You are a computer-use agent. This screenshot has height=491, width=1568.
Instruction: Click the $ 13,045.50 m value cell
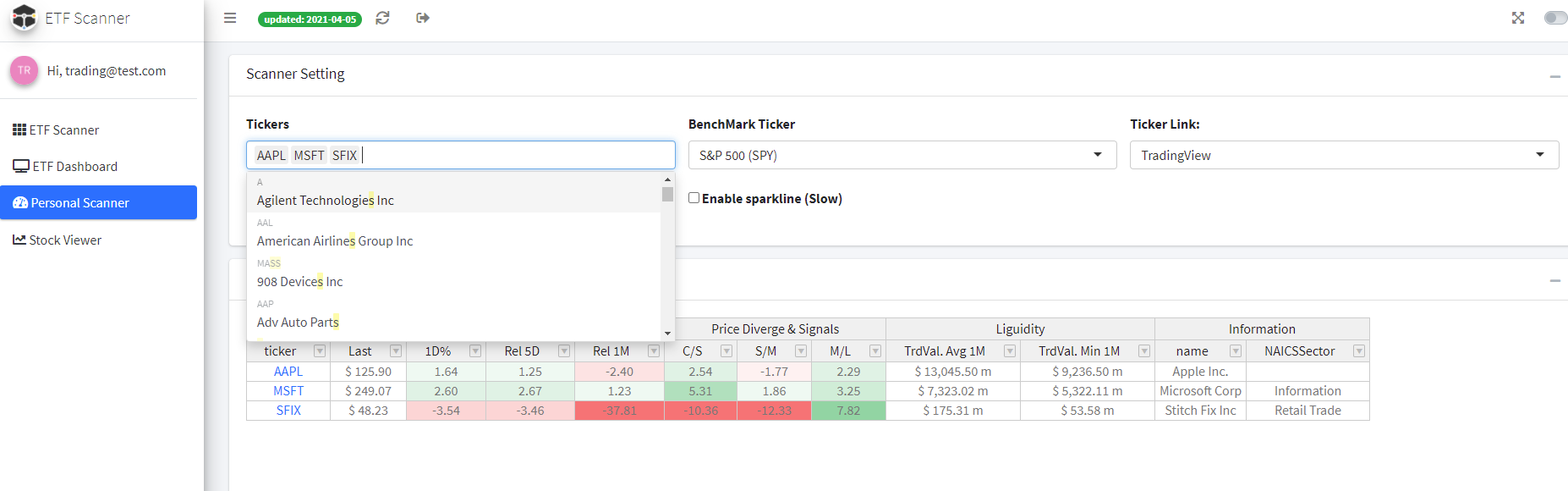953,371
